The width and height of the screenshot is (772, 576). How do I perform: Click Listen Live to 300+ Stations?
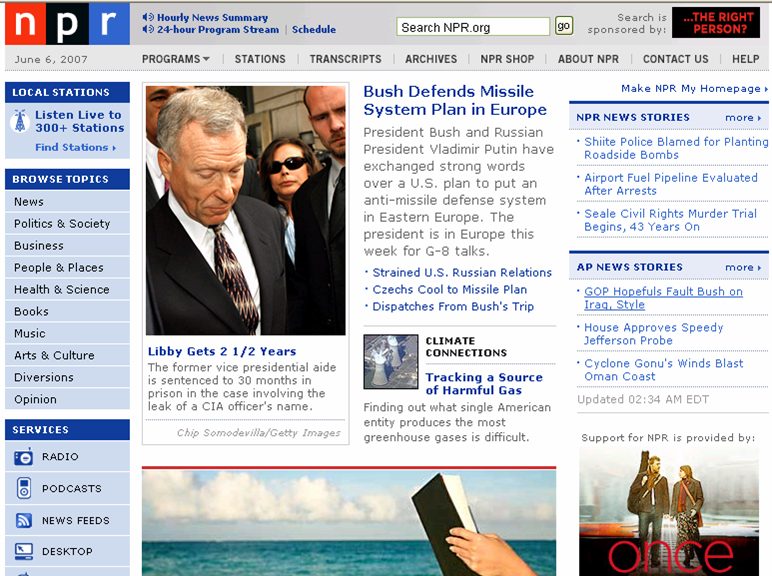pos(79,121)
